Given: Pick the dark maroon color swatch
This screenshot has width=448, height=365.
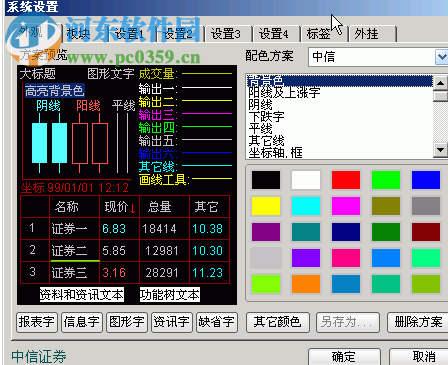Looking at the screenshot, I should [x=426, y=232].
